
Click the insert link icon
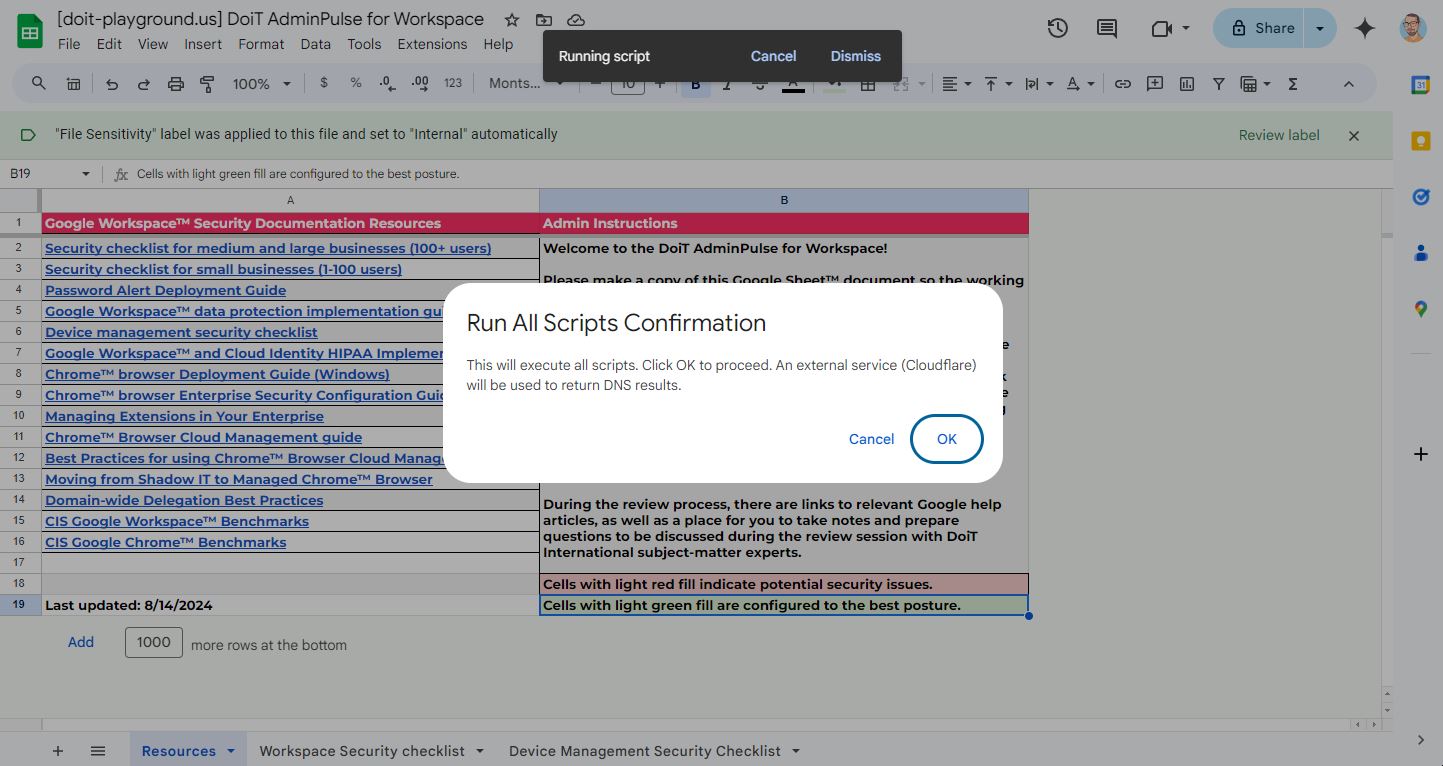tap(1123, 84)
